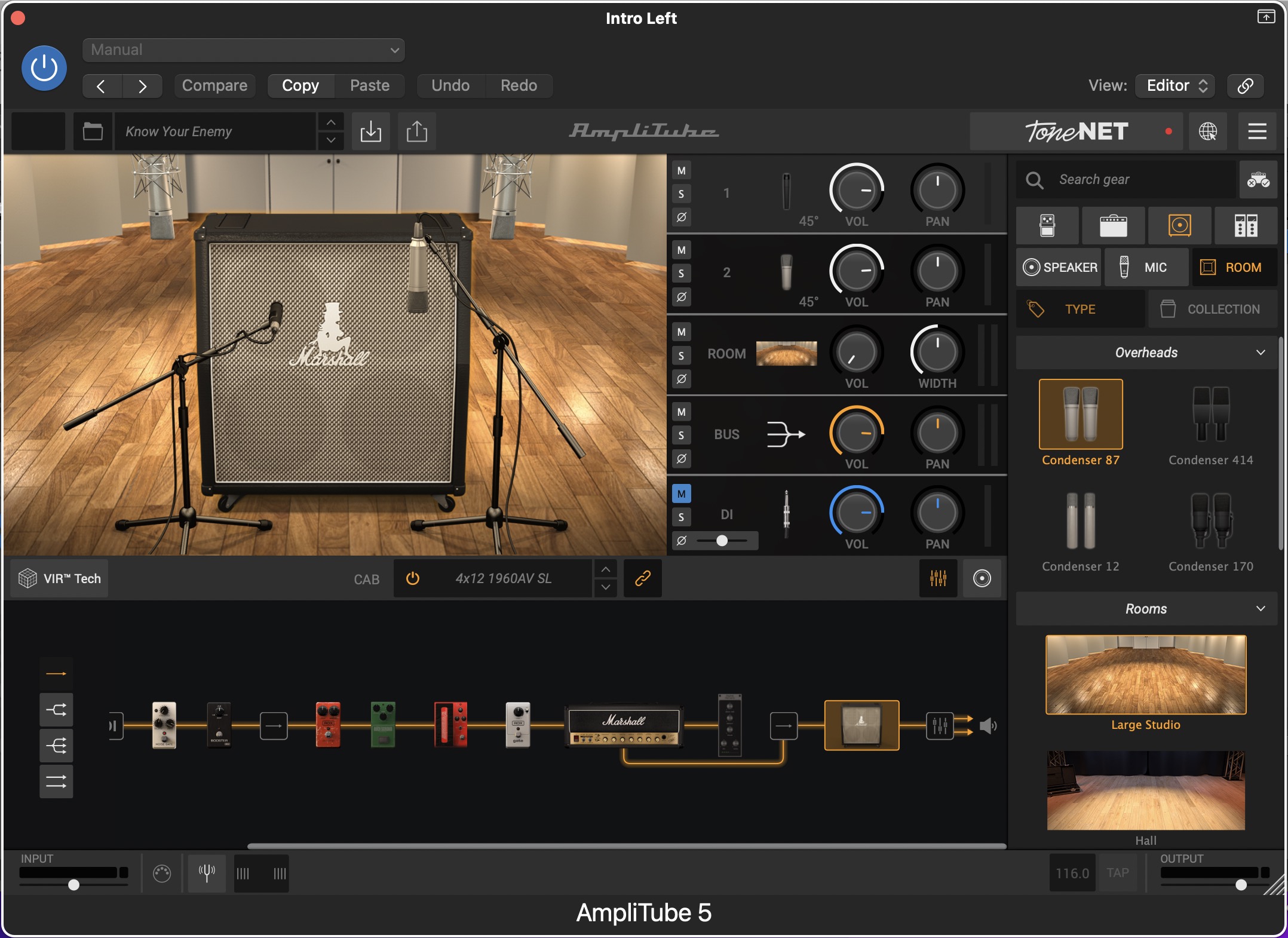The width and height of the screenshot is (1288, 938).
Task: Click the export share preset icon
Action: (416, 131)
